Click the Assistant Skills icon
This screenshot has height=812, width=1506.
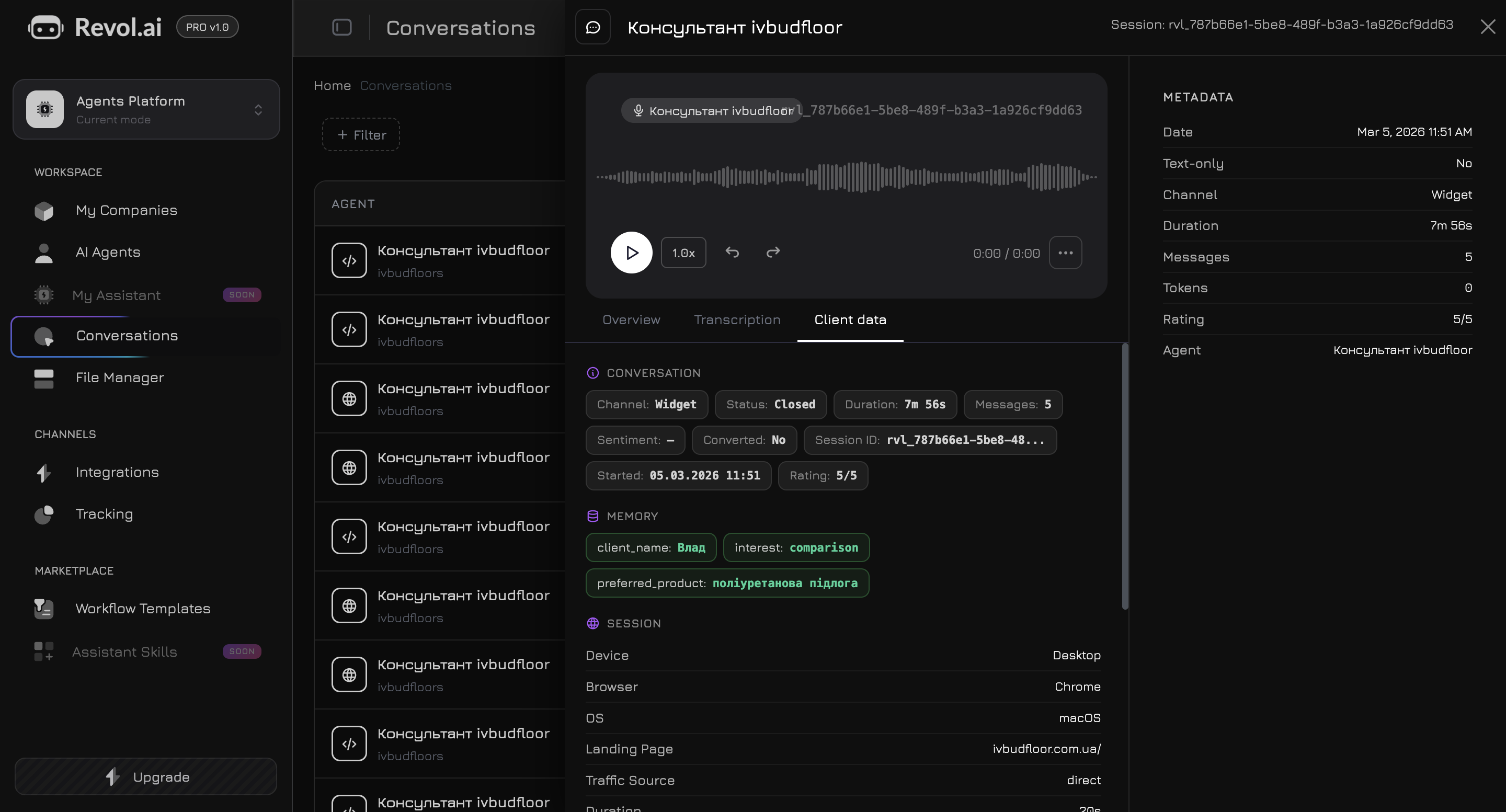click(x=43, y=651)
